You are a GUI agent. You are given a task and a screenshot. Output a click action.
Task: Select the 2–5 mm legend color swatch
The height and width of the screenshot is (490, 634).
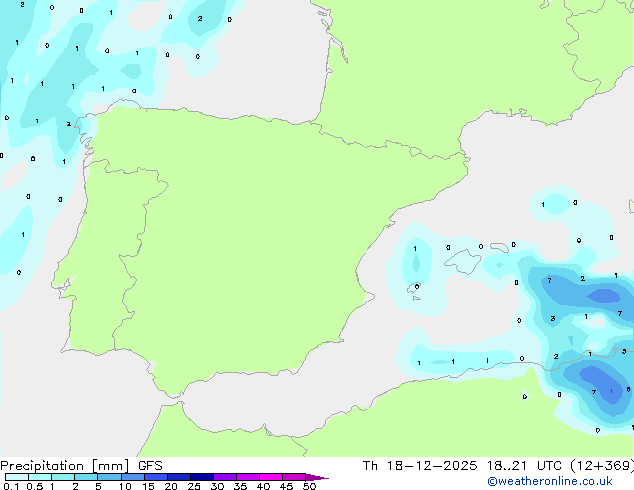point(86,477)
